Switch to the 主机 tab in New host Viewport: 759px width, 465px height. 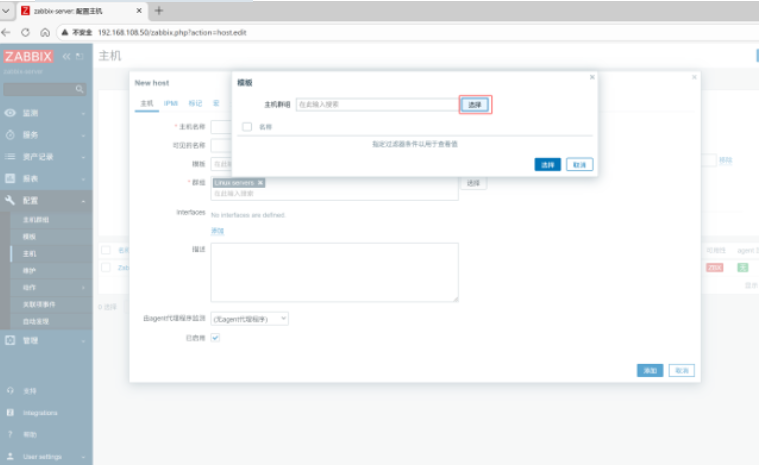tap(147, 104)
